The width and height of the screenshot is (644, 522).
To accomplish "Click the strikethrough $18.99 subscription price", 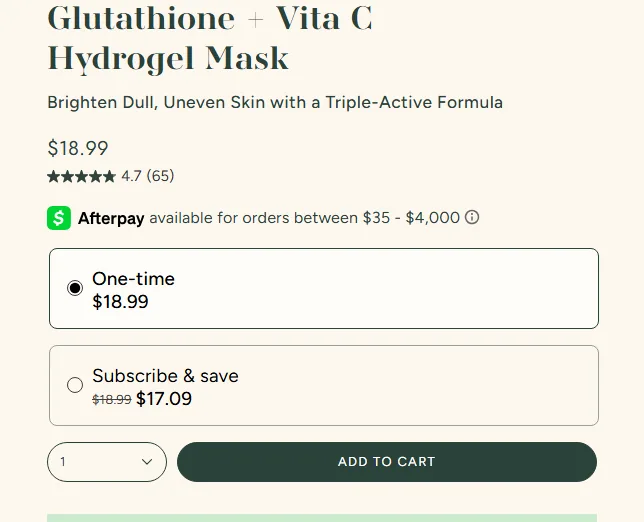I will pyautogui.click(x=112, y=399).
